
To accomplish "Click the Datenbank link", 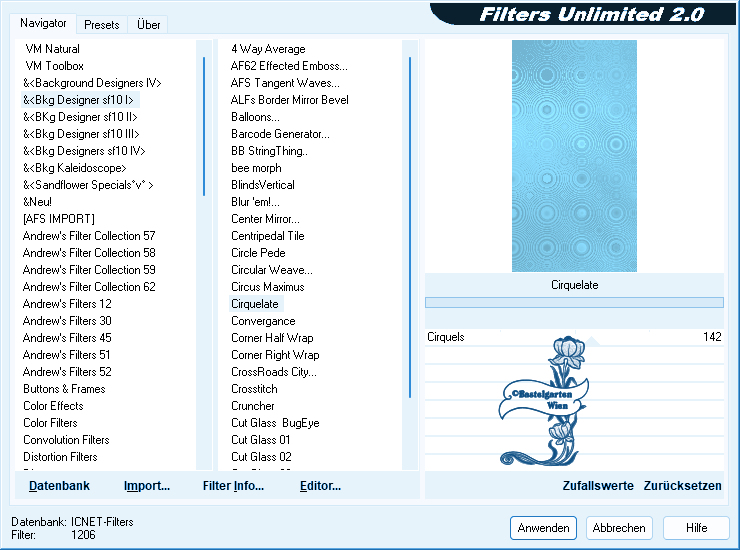I will 59,486.
